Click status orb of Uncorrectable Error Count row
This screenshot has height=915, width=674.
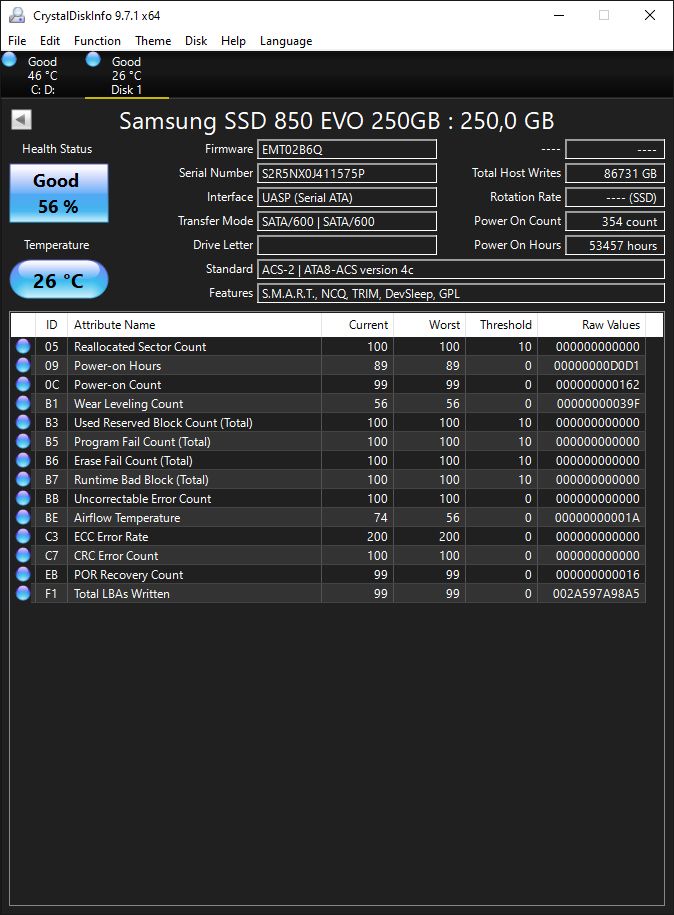[23, 498]
